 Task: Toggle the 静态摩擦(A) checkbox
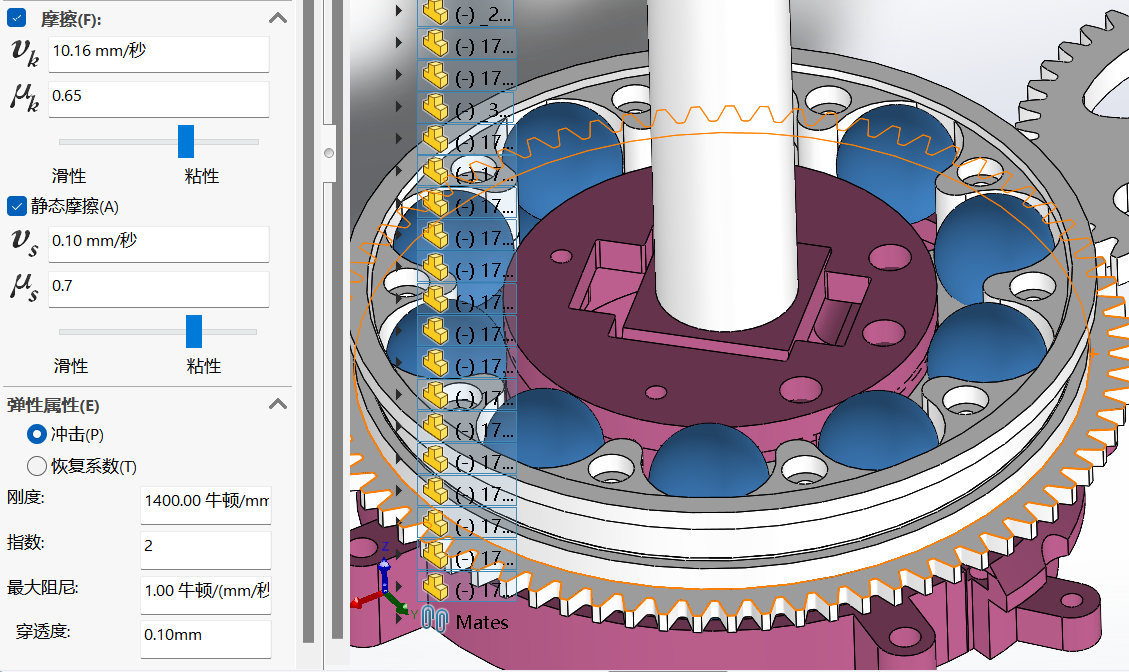pos(17,207)
